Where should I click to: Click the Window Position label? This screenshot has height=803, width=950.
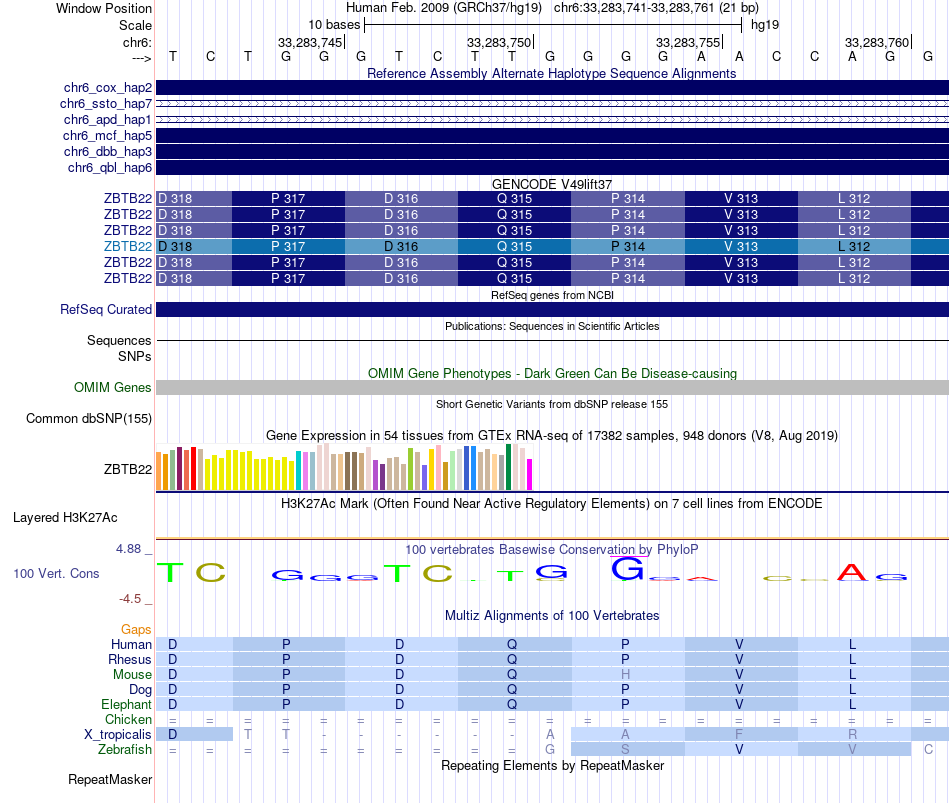tap(104, 8)
